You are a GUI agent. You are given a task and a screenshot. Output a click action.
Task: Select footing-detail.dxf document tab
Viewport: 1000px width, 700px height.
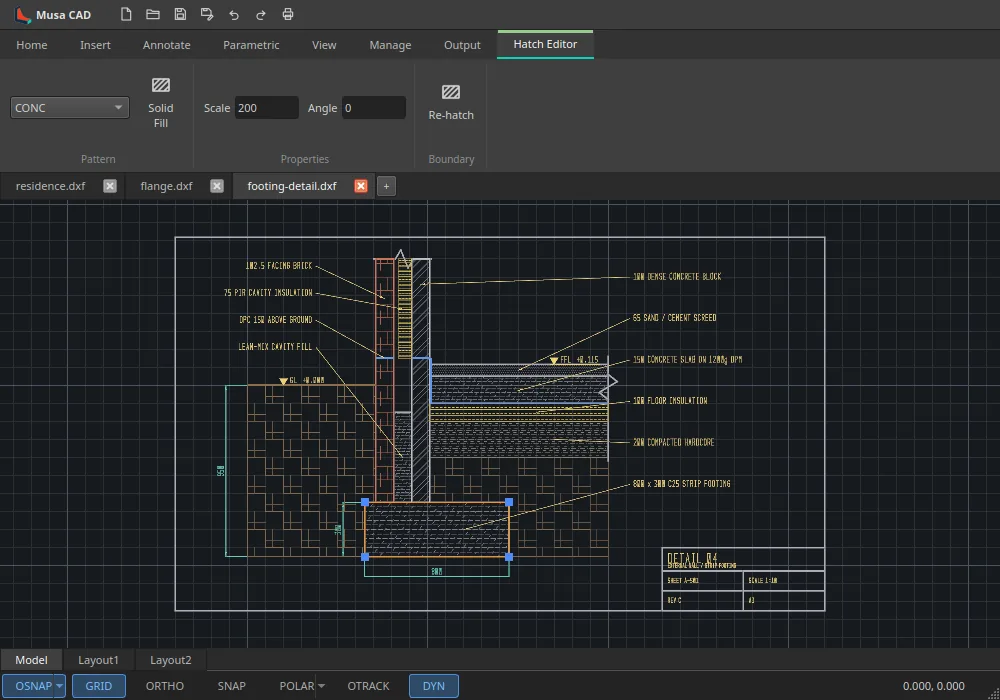tap(292, 186)
